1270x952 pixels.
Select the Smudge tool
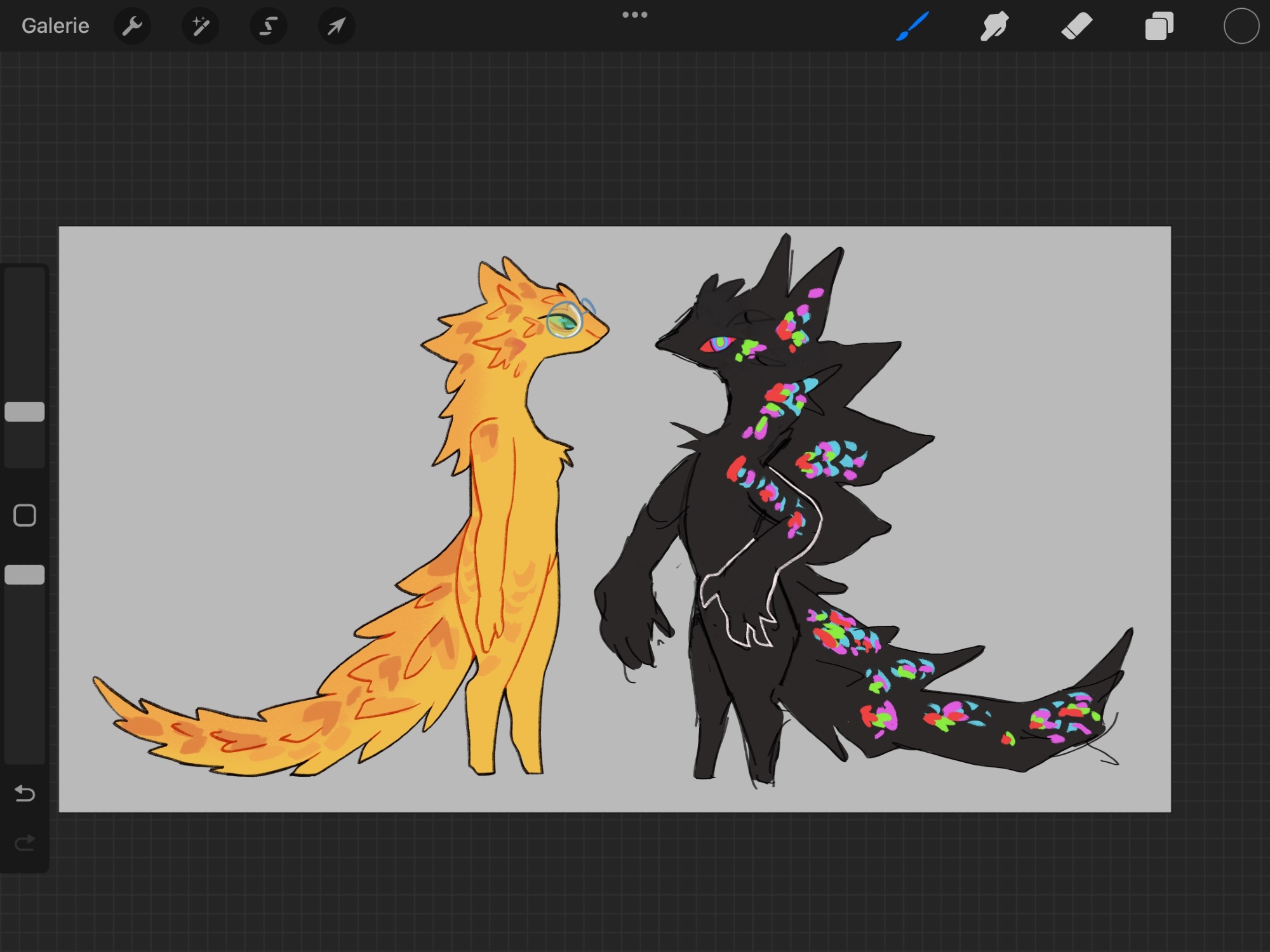point(994,26)
